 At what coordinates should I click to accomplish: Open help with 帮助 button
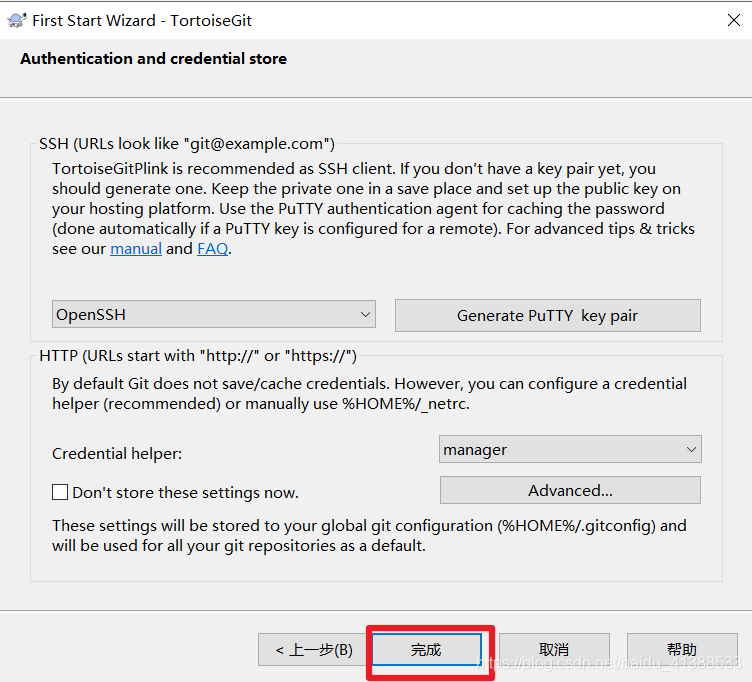click(x=682, y=650)
